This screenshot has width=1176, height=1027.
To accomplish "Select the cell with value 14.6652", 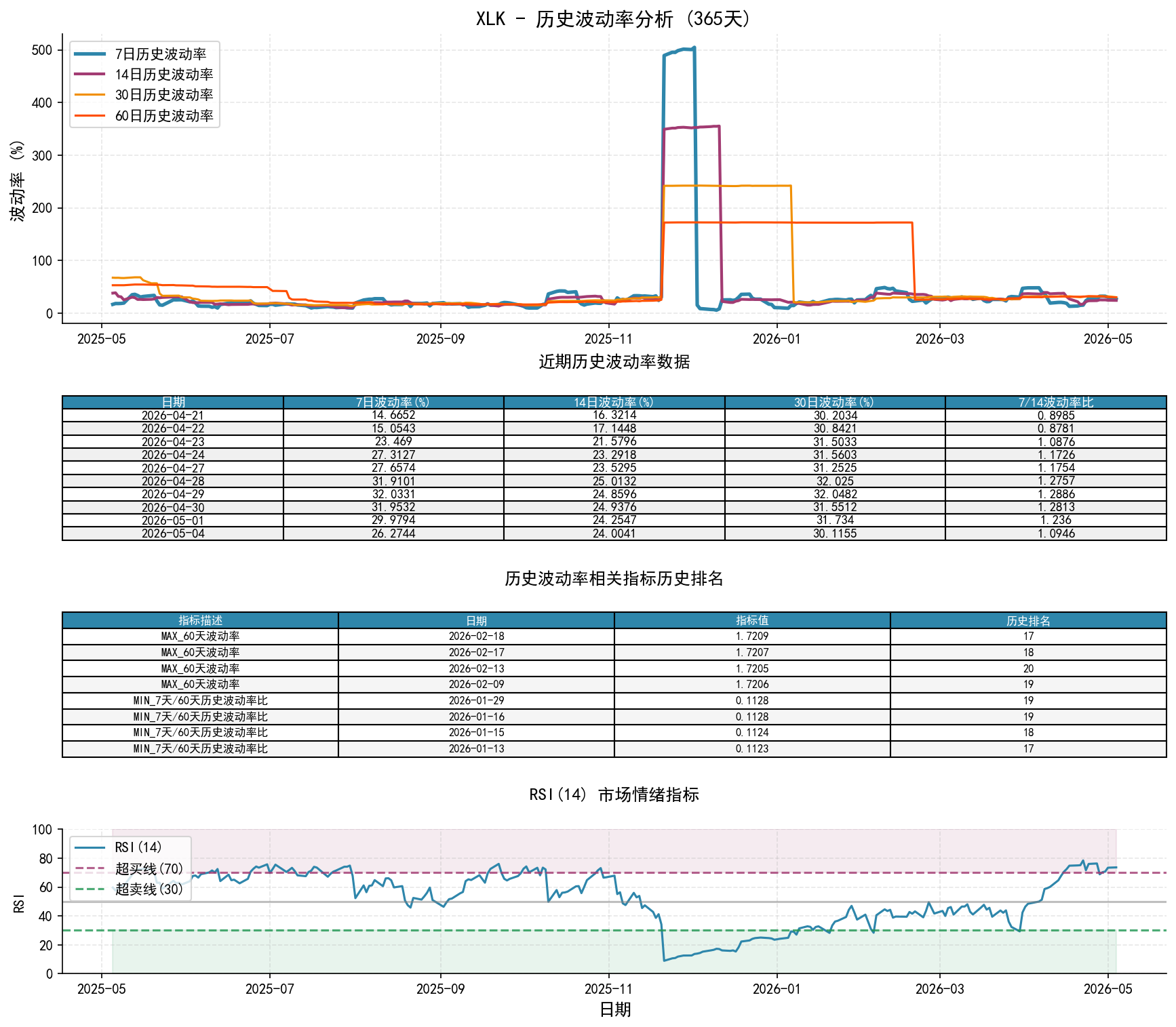I will [393, 416].
